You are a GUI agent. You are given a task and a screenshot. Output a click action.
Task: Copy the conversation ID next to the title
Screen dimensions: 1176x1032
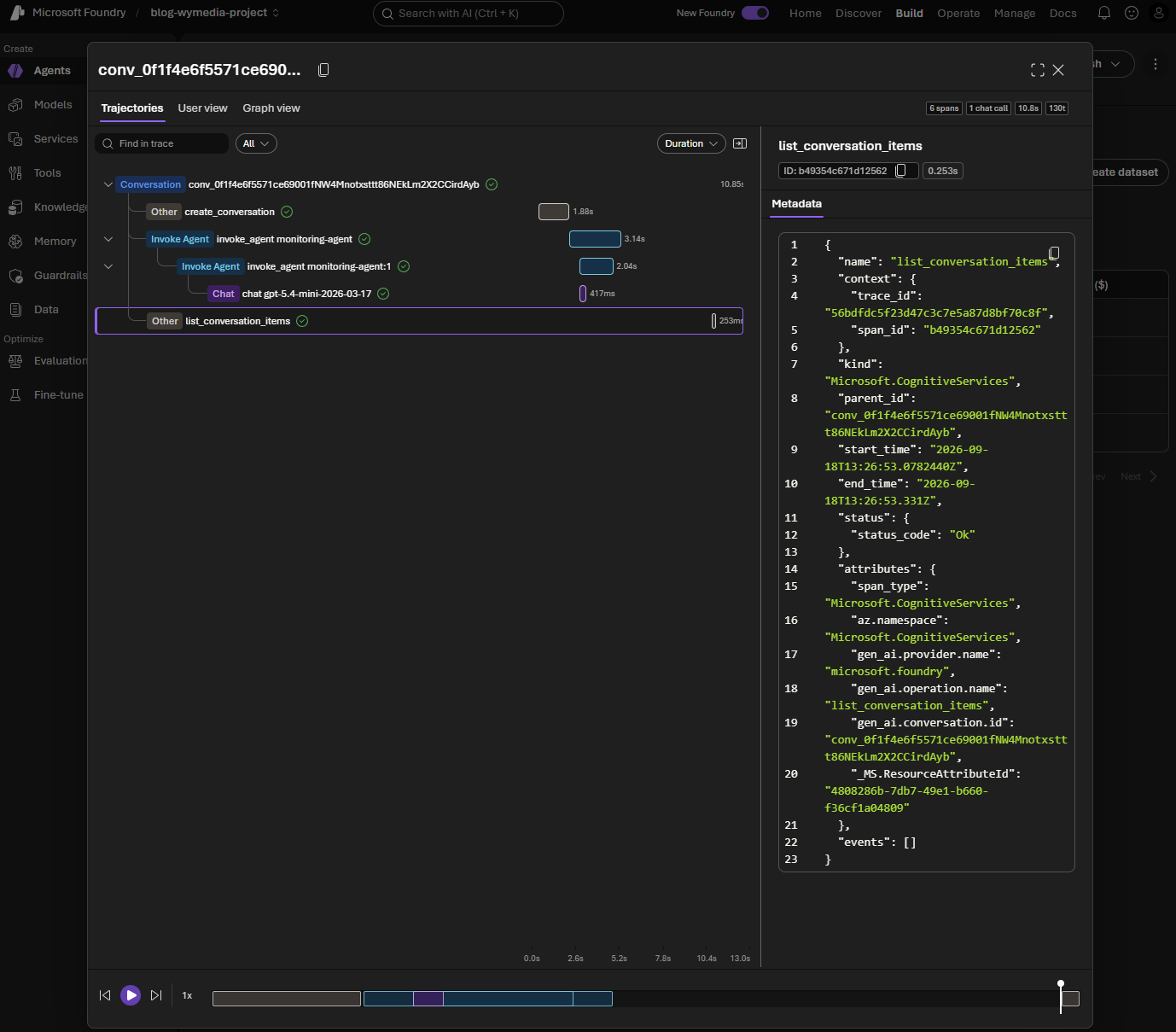pos(323,70)
